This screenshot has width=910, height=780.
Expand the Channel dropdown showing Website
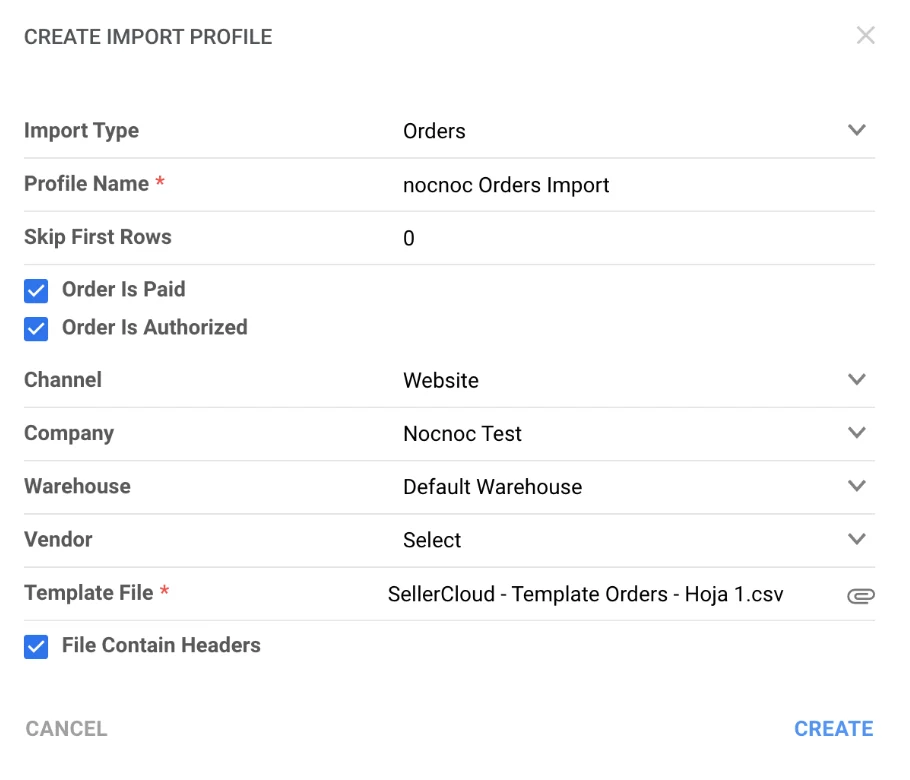638,380
